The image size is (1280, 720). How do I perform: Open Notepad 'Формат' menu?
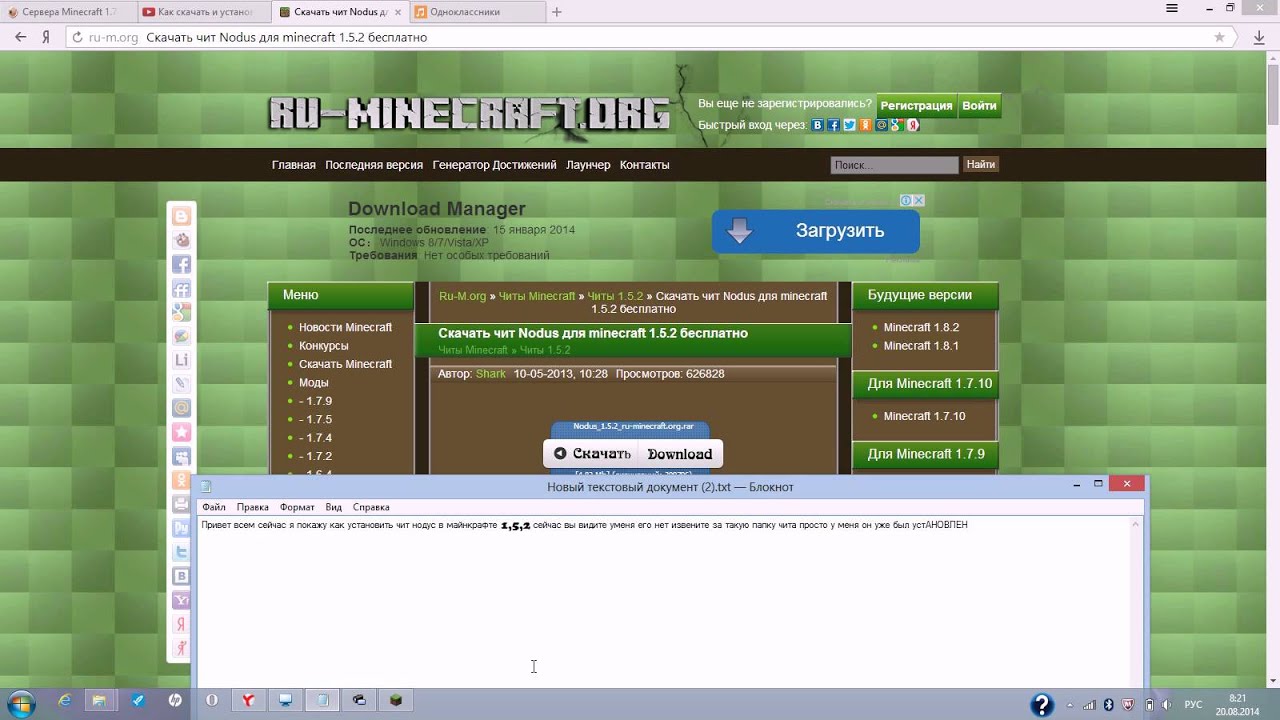point(297,507)
